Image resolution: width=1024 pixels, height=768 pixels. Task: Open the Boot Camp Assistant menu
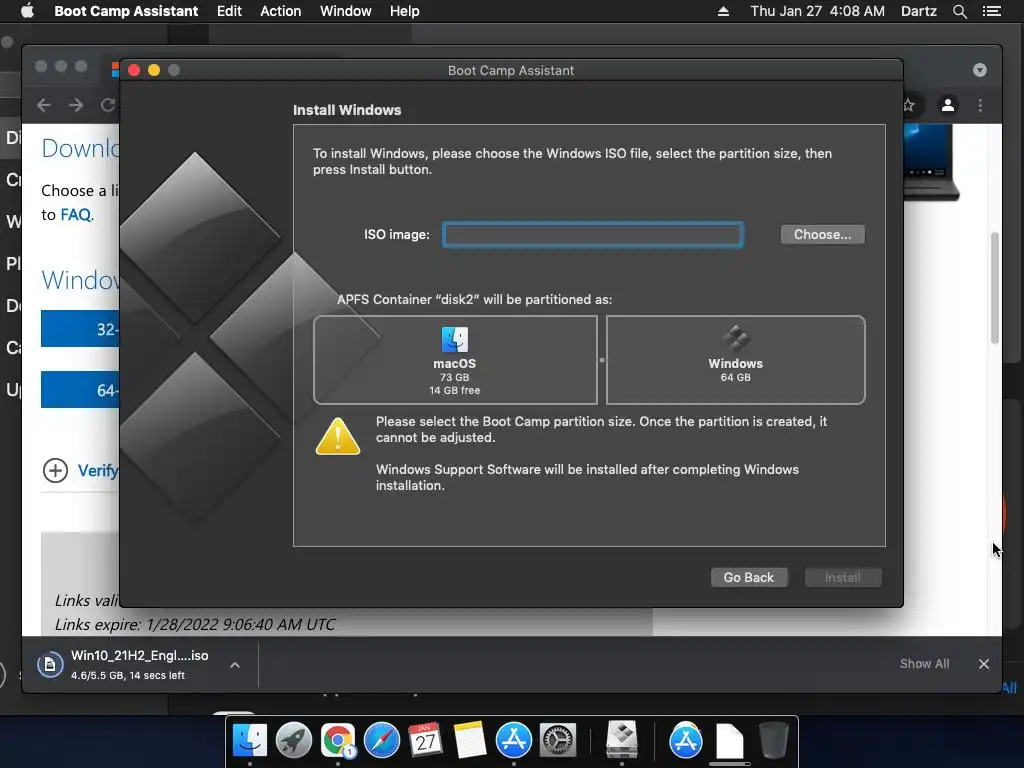click(126, 11)
